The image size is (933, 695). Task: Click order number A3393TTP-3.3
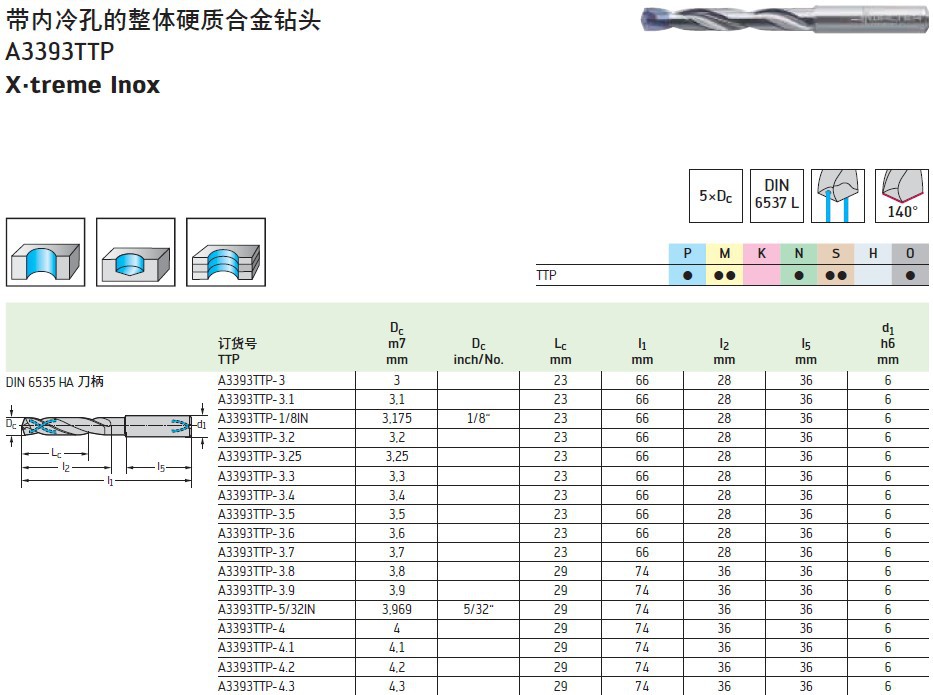click(256, 476)
